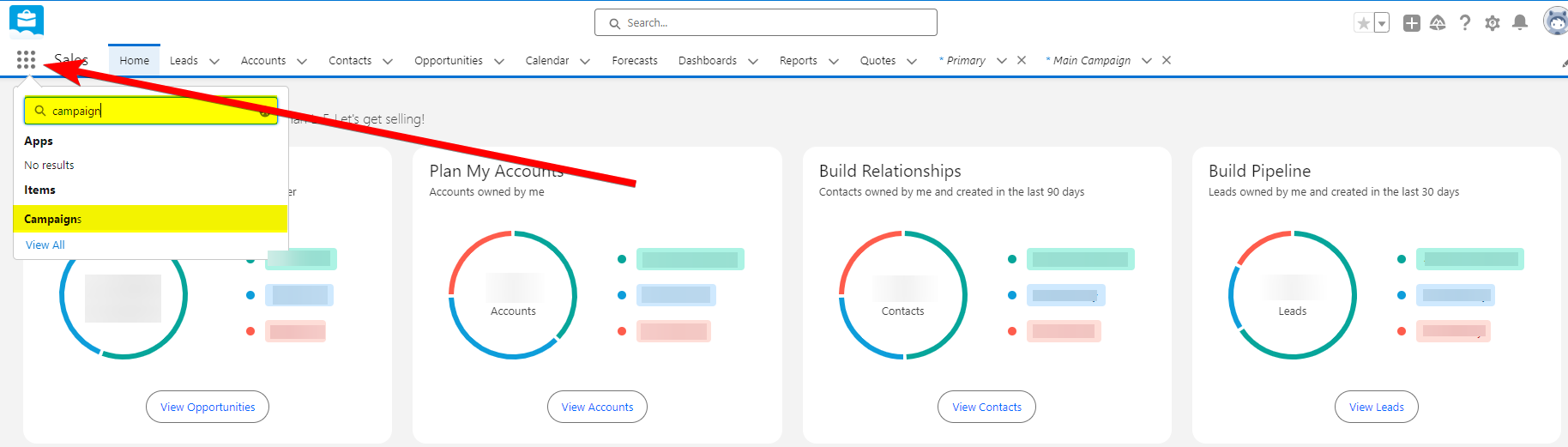
Task: Close the Primary workspace tab
Action: [x=1022, y=60]
